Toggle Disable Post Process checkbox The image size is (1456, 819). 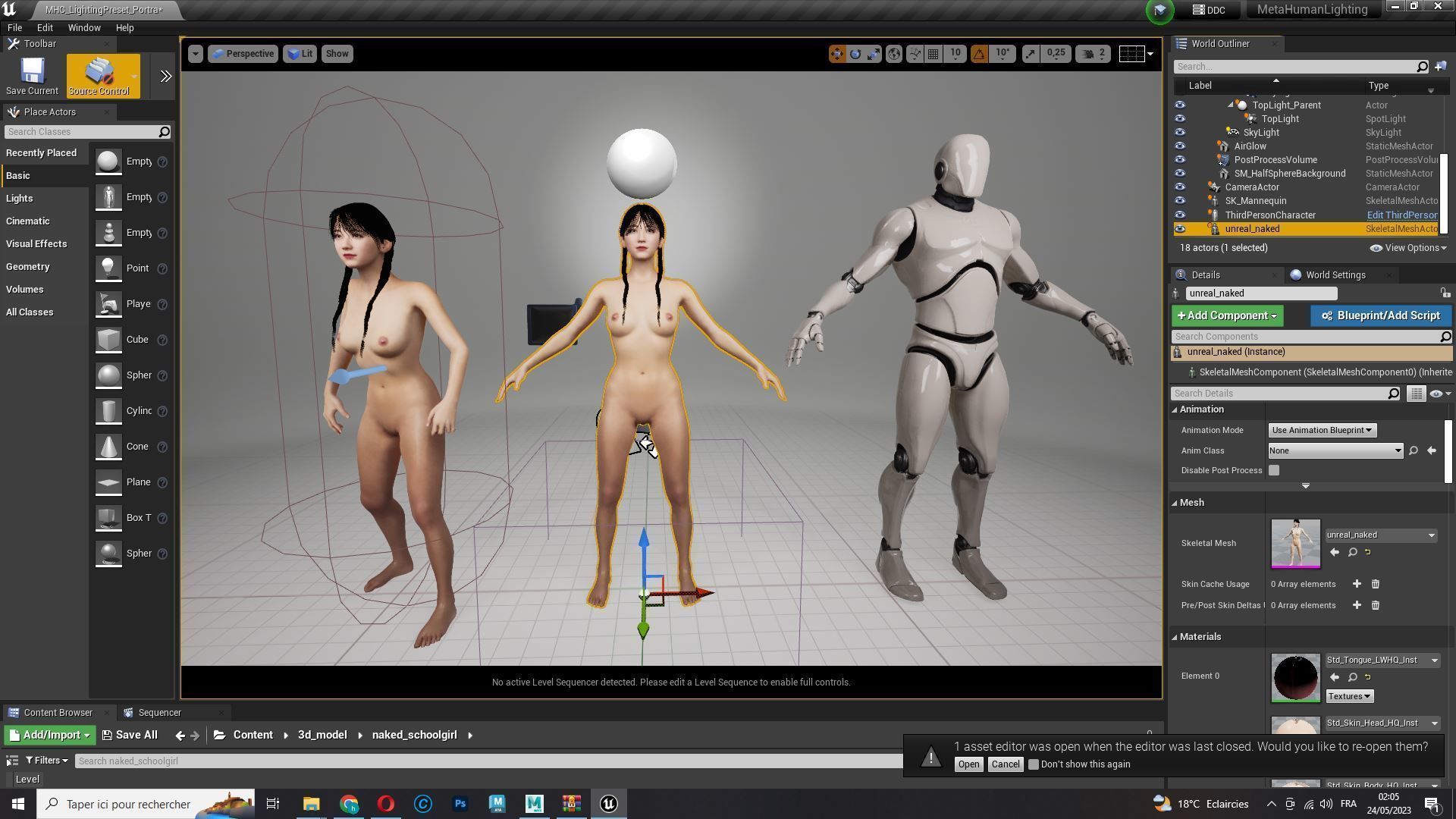(1274, 470)
